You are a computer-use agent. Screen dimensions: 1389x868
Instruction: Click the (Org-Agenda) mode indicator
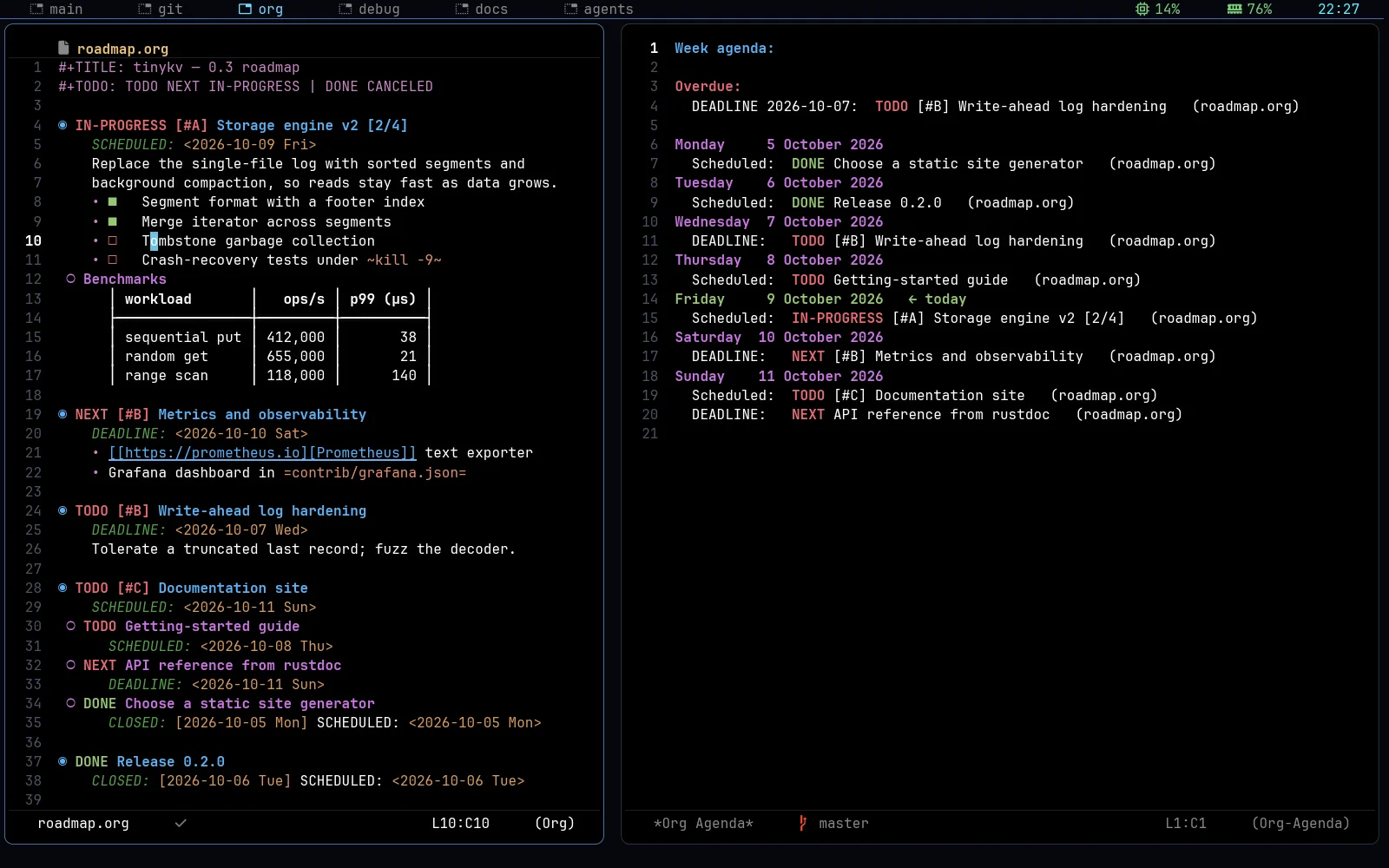pyautogui.click(x=1300, y=823)
